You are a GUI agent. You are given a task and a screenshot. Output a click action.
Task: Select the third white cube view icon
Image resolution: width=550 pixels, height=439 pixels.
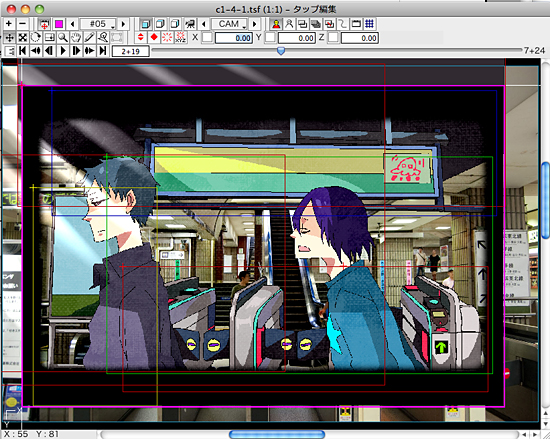[175, 24]
